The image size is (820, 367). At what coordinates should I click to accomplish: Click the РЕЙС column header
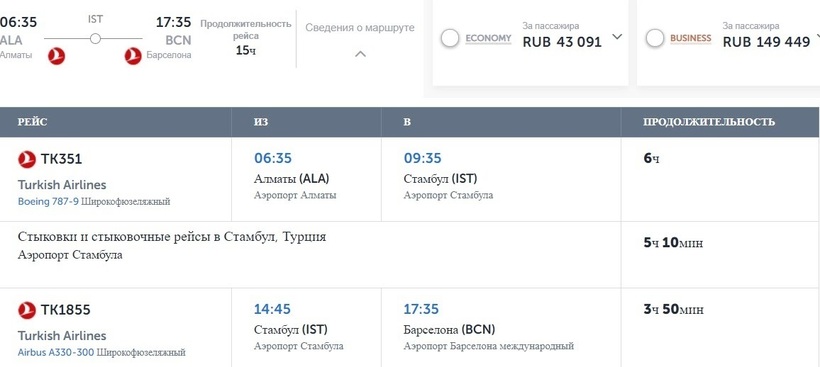pyautogui.click(x=32, y=122)
